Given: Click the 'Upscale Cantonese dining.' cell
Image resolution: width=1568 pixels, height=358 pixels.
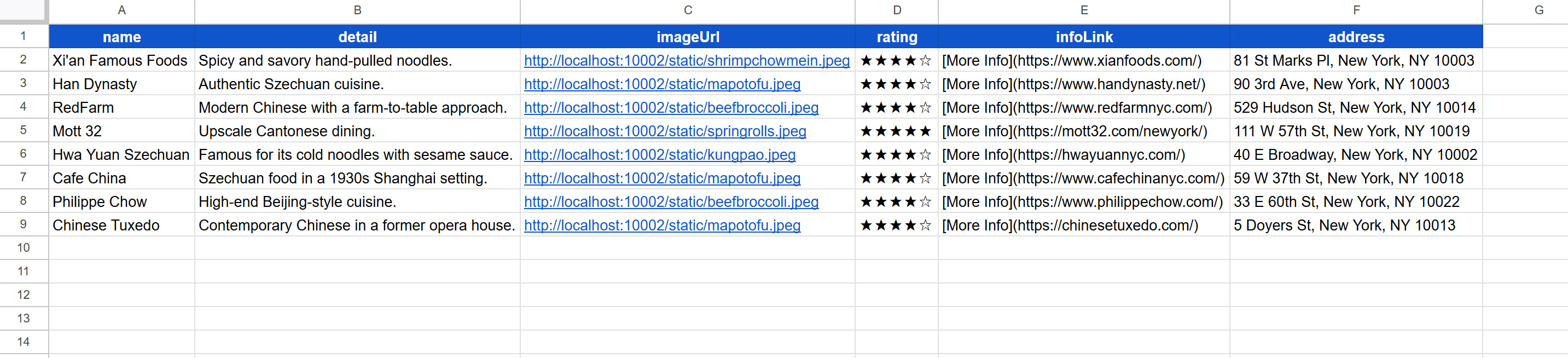Looking at the screenshot, I should [x=357, y=131].
